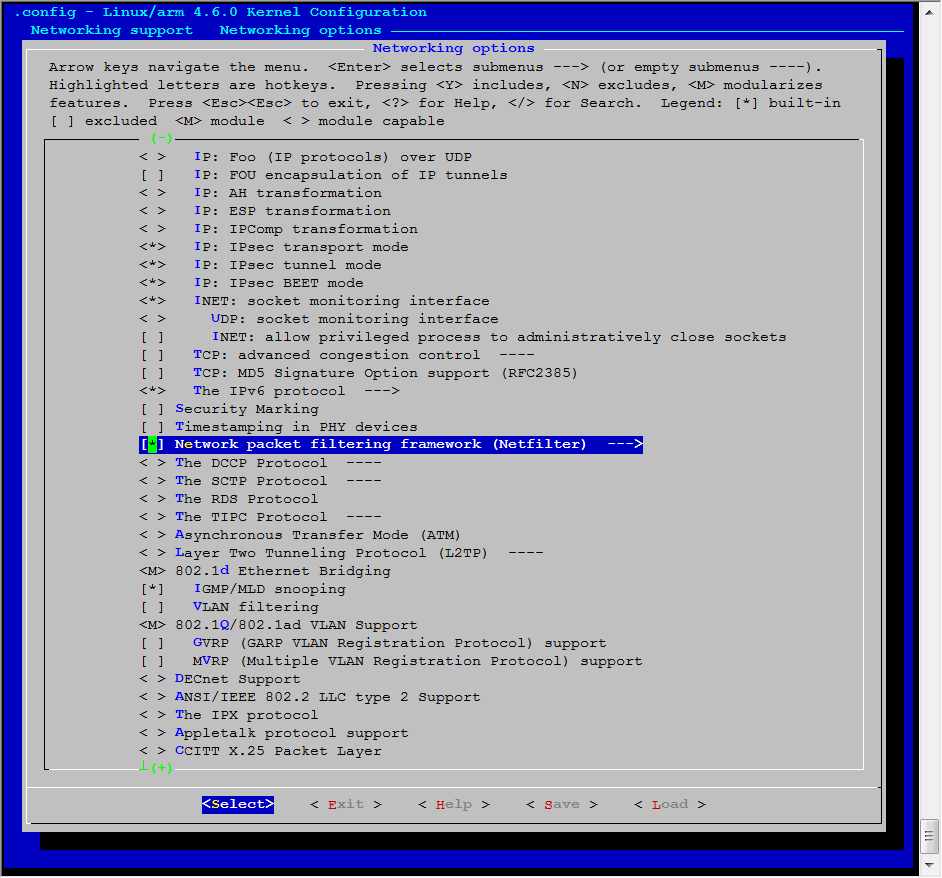Enable the VLAN filtering checkbox
Image resolution: width=942 pixels, height=878 pixels.
(153, 607)
